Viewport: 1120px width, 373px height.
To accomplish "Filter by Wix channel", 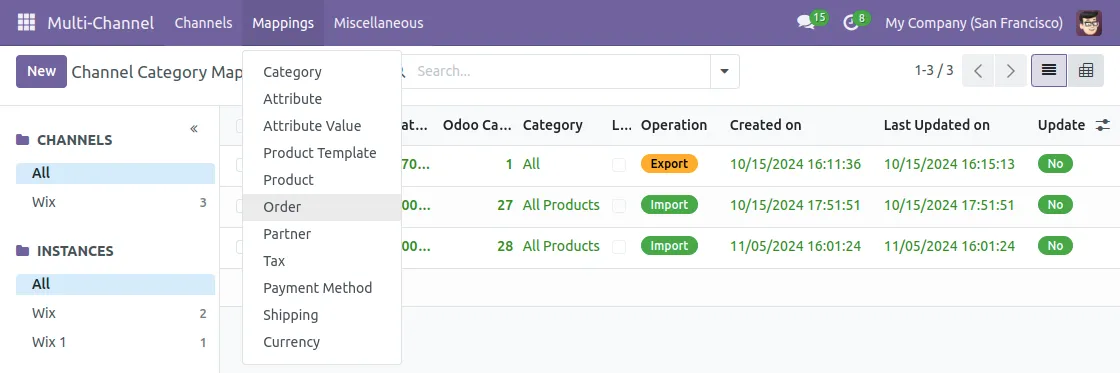I will coord(115,203).
